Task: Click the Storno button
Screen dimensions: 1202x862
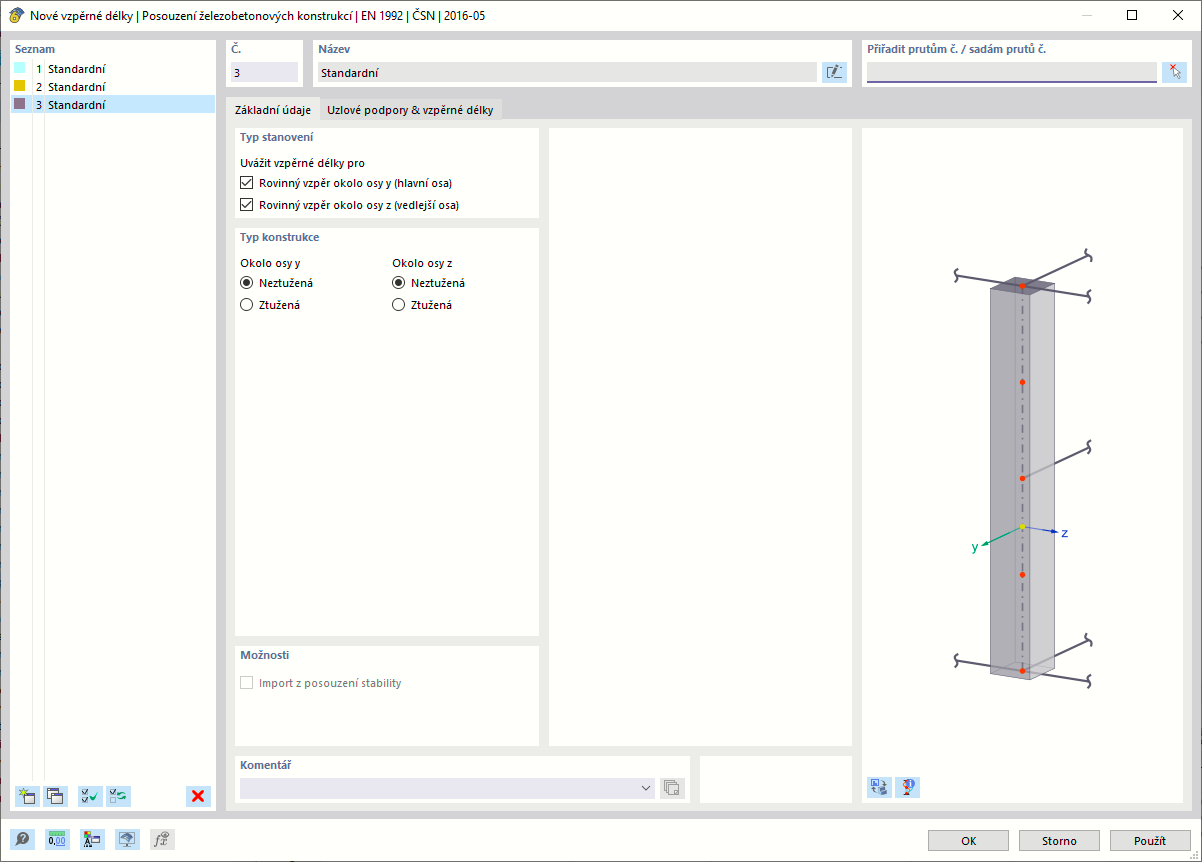Action: click(1059, 841)
